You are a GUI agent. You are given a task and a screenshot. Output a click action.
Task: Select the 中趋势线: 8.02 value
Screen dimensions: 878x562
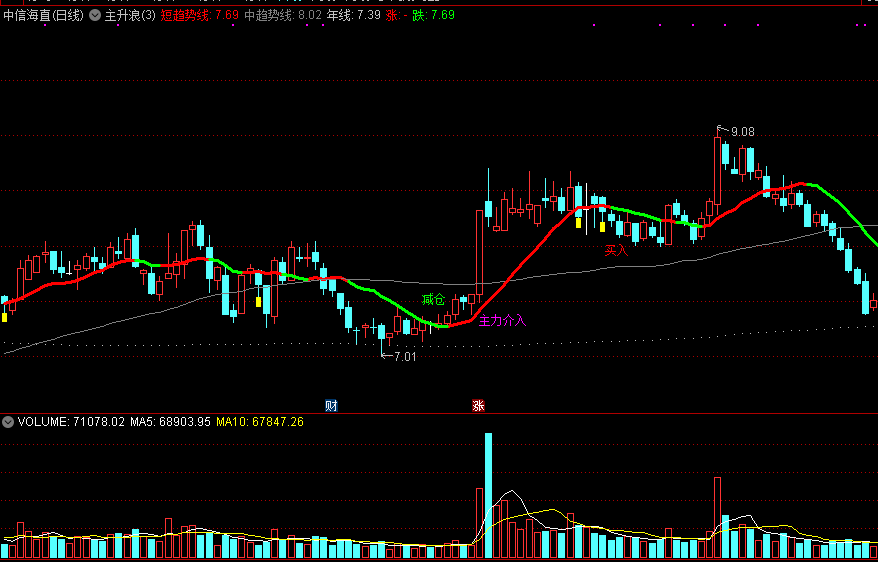(283, 16)
